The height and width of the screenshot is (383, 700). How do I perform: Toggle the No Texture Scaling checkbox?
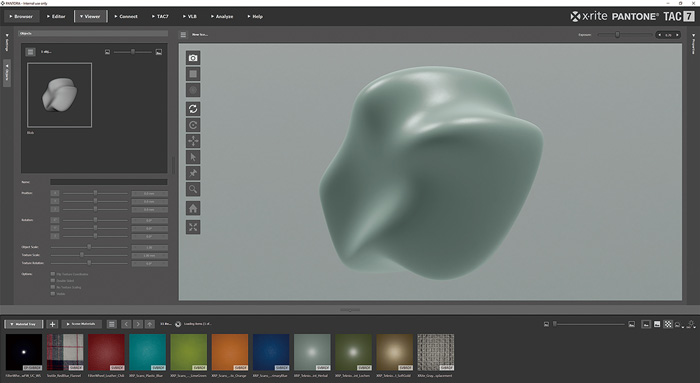click(x=53, y=287)
